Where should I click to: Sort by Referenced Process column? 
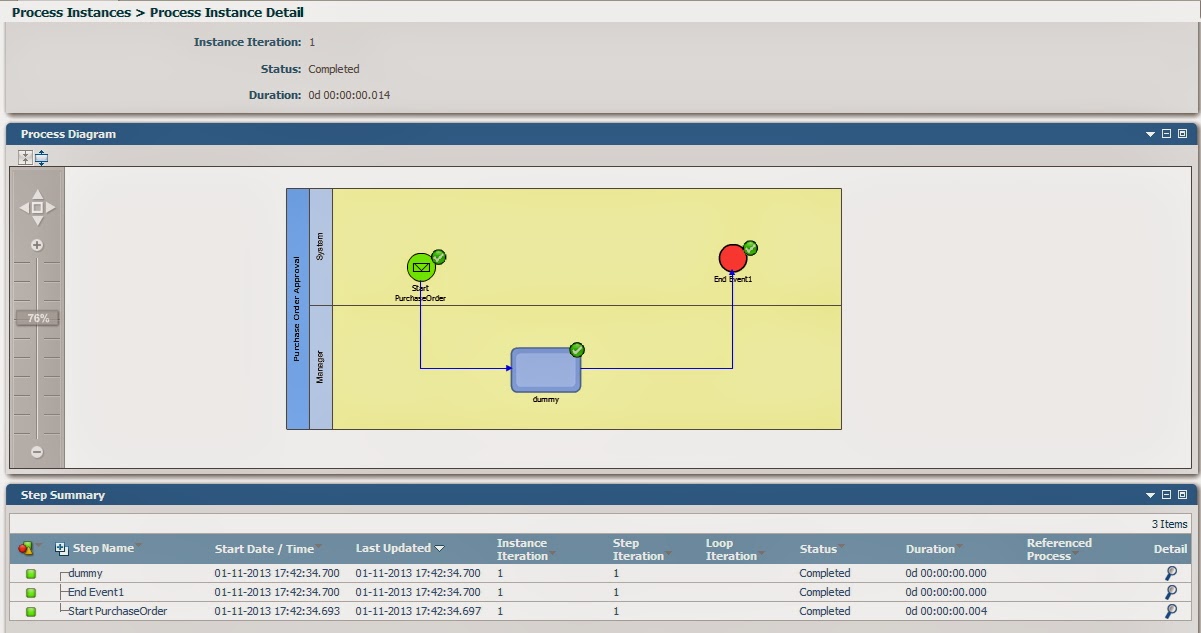click(x=1059, y=549)
